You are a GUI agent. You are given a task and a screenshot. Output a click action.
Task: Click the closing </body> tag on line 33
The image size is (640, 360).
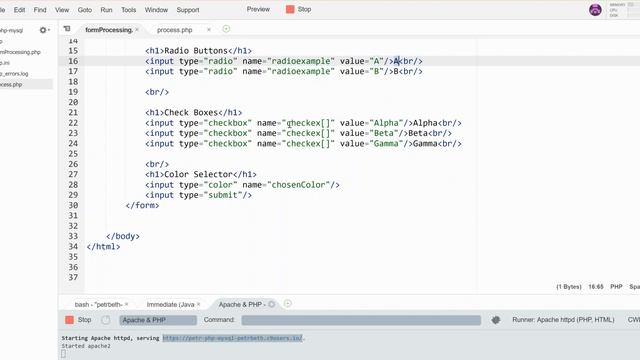[123, 236]
